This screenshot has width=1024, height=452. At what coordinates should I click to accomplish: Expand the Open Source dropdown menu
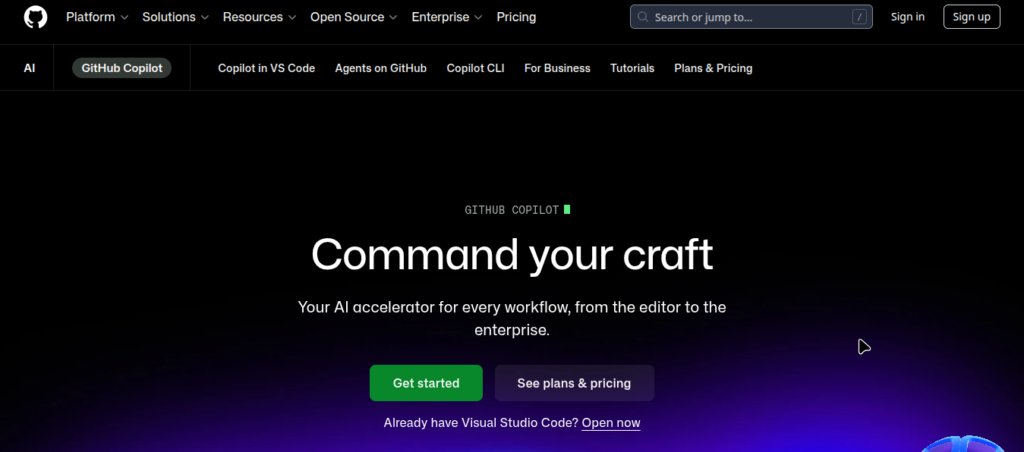coord(353,17)
